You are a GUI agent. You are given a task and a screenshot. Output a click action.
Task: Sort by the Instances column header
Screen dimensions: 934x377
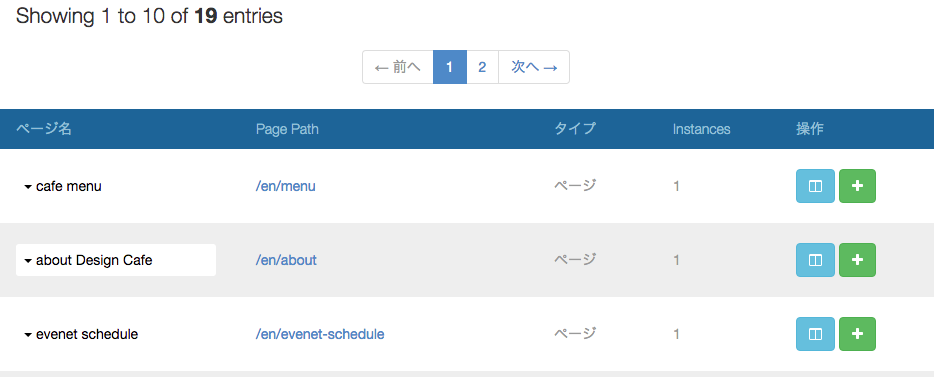[701, 129]
